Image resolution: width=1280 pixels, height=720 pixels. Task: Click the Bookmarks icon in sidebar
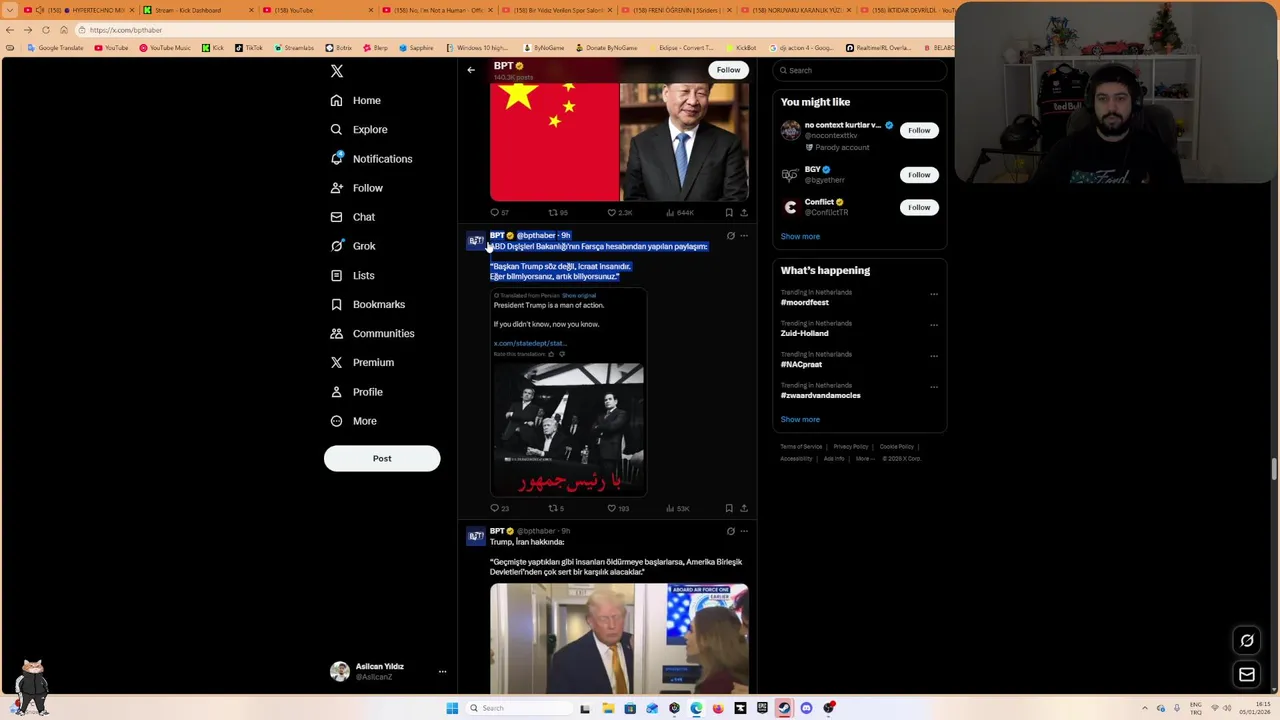337,304
